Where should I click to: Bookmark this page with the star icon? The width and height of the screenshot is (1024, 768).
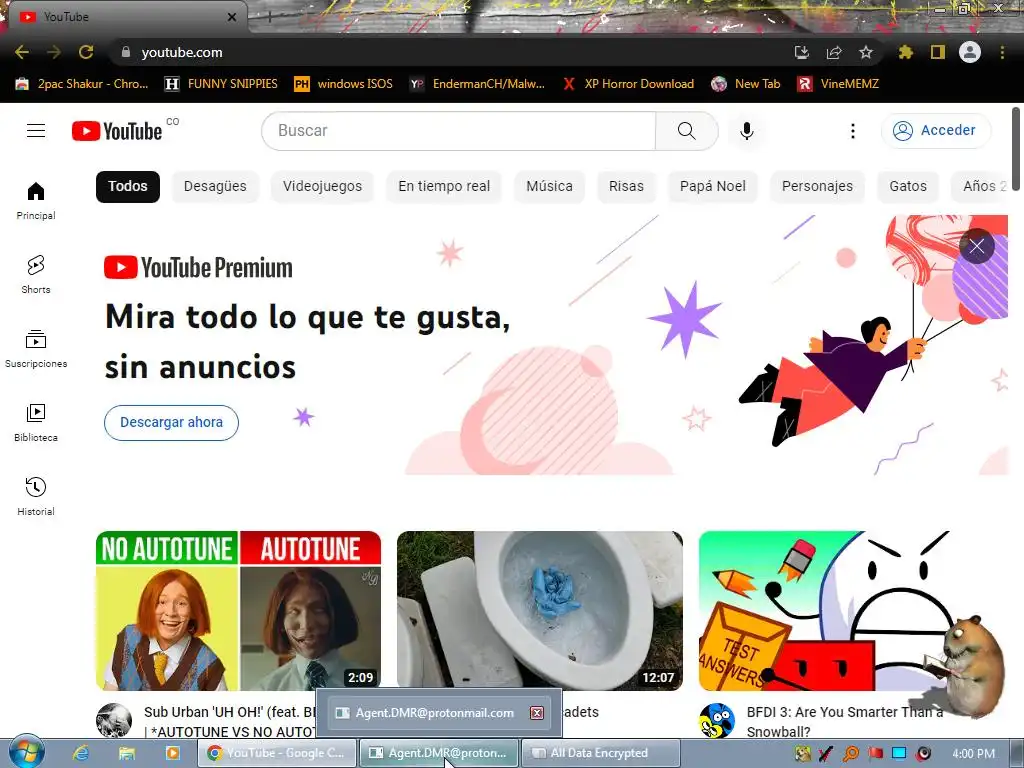click(x=866, y=52)
